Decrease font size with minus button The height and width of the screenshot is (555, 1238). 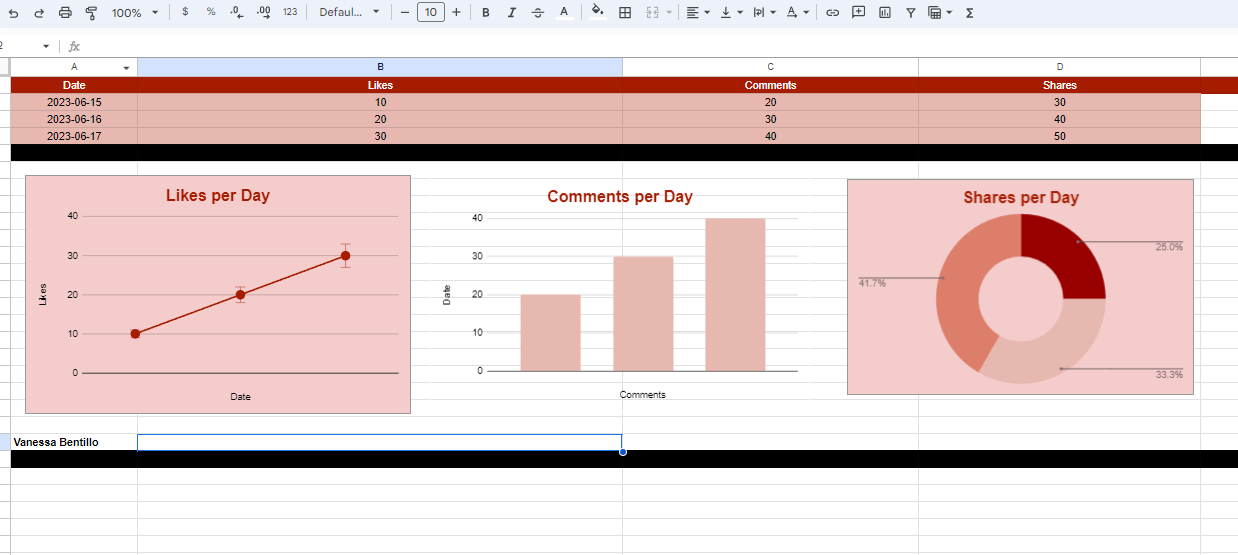point(404,12)
